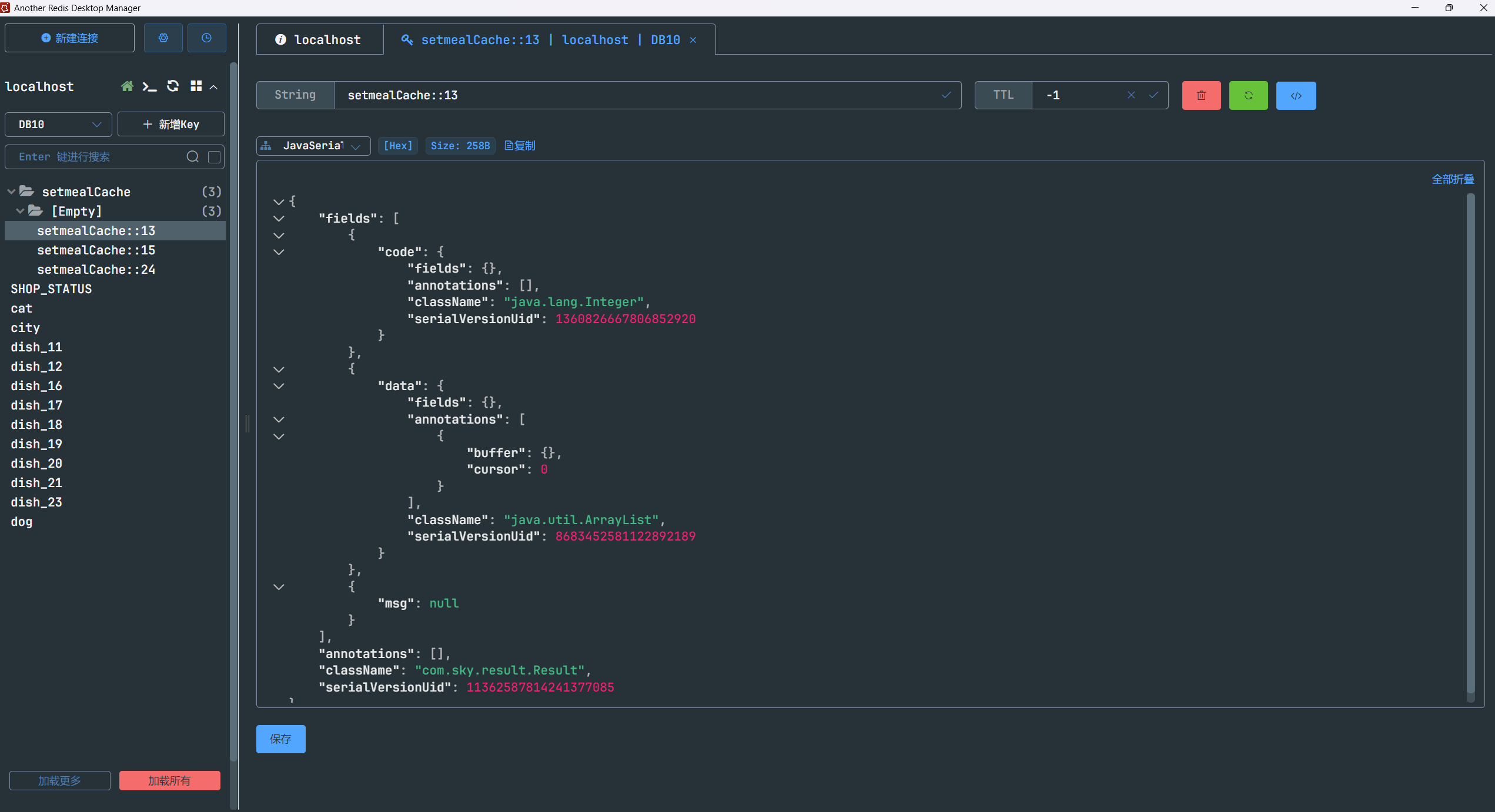Collapse the top "fields" array arrow

(x=279, y=219)
